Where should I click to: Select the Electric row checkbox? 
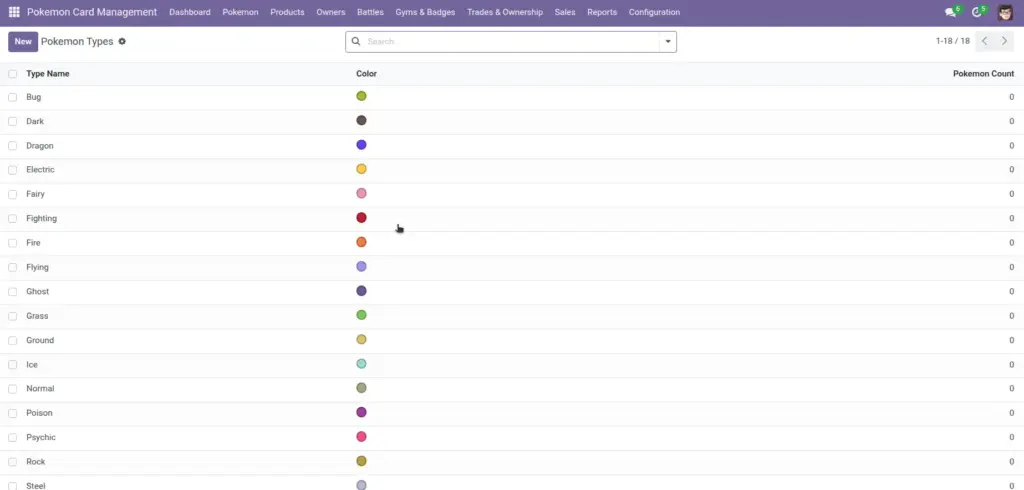12,170
